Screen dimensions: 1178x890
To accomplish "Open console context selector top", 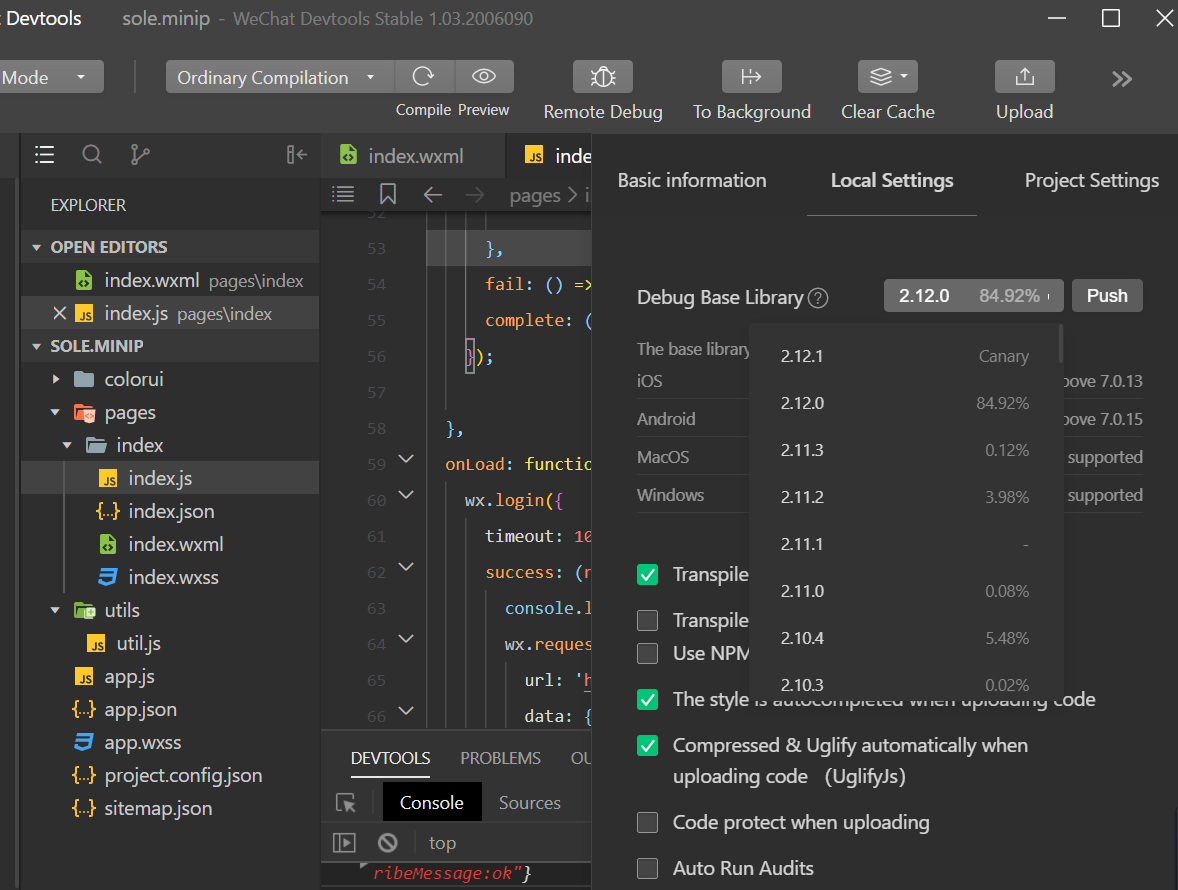I will [x=443, y=843].
